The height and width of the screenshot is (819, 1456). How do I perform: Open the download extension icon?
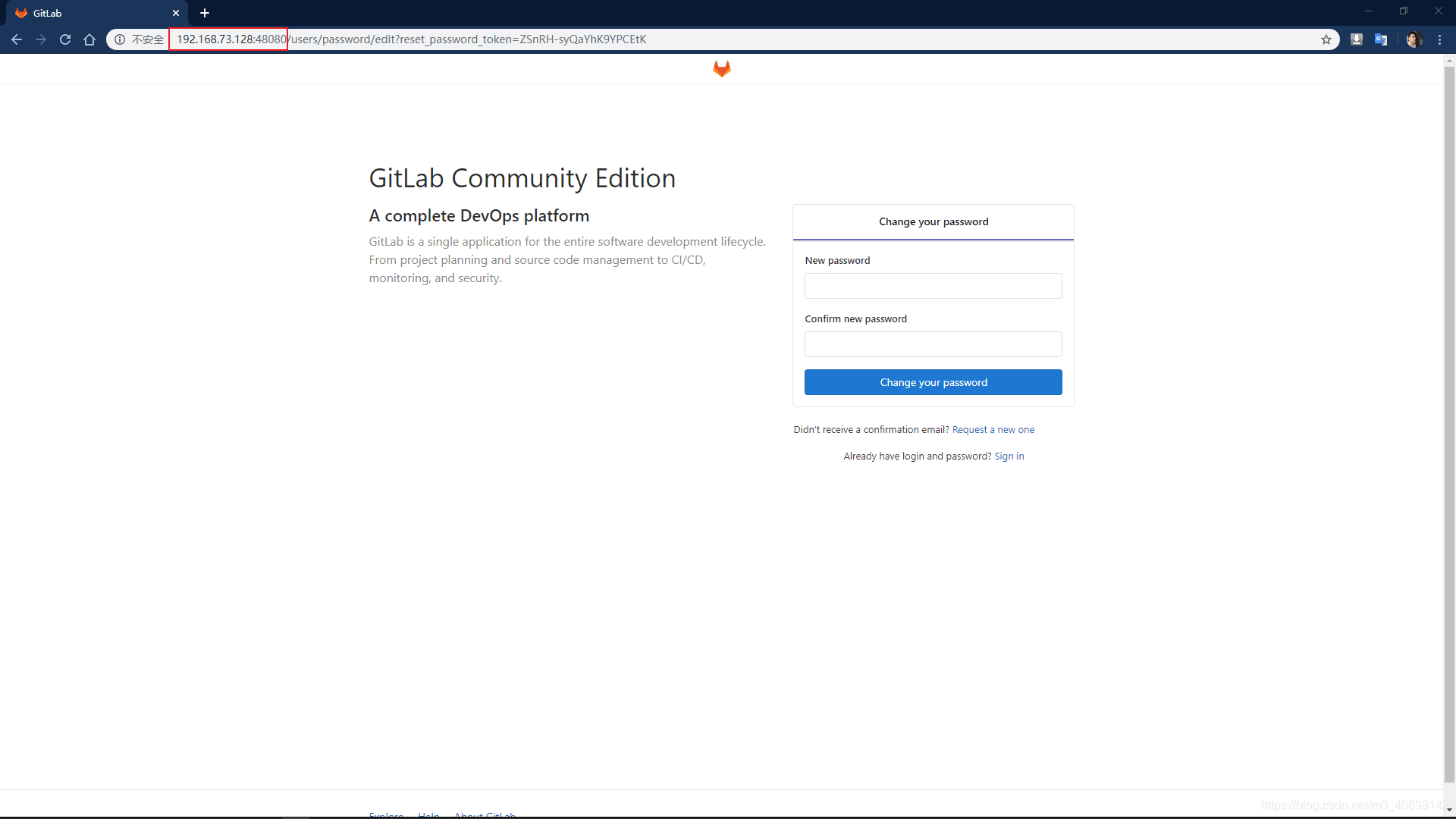1357,39
